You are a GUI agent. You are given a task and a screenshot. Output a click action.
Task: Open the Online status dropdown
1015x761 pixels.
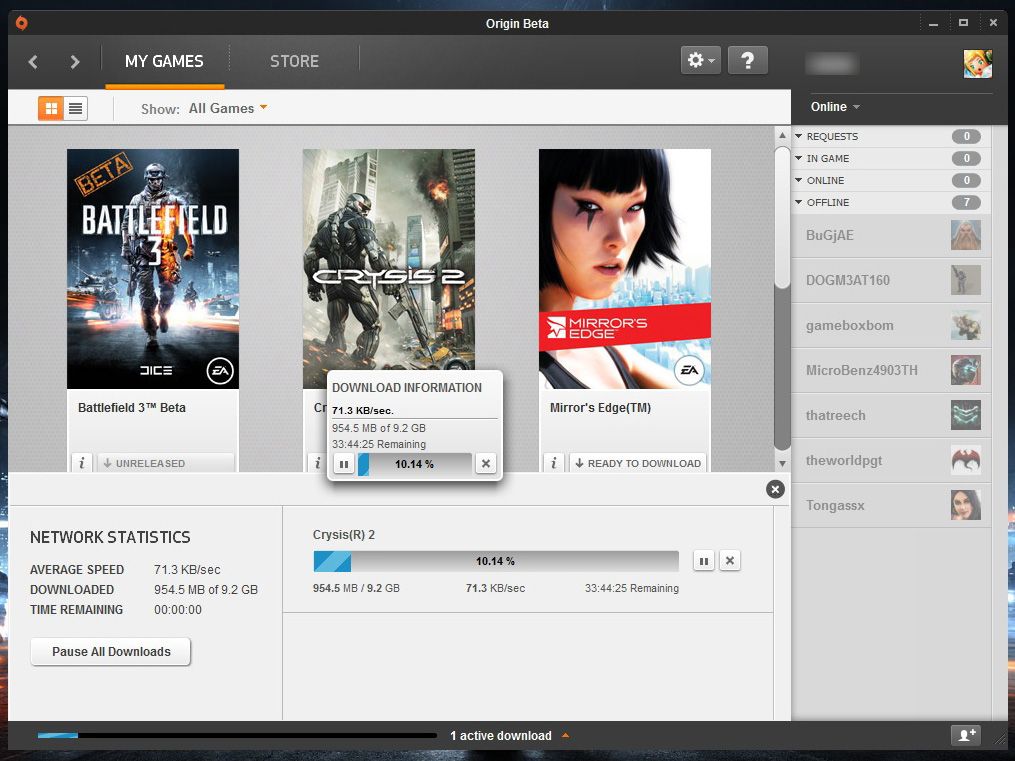[835, 107]
